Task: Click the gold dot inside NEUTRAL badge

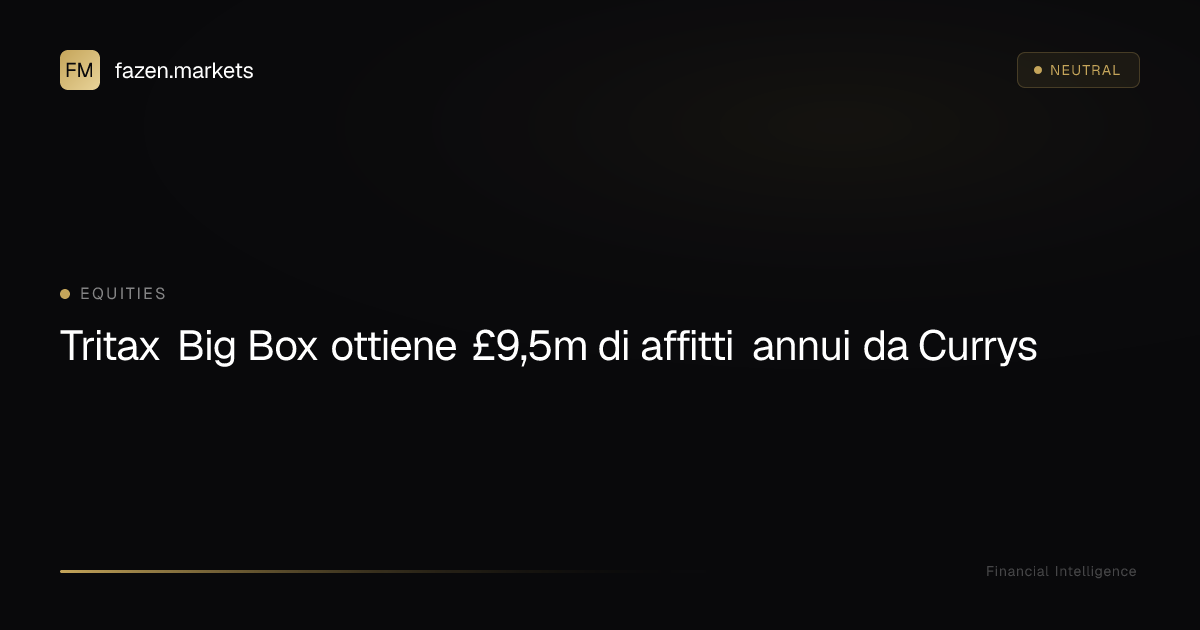Action: [x=1037, y=70]
